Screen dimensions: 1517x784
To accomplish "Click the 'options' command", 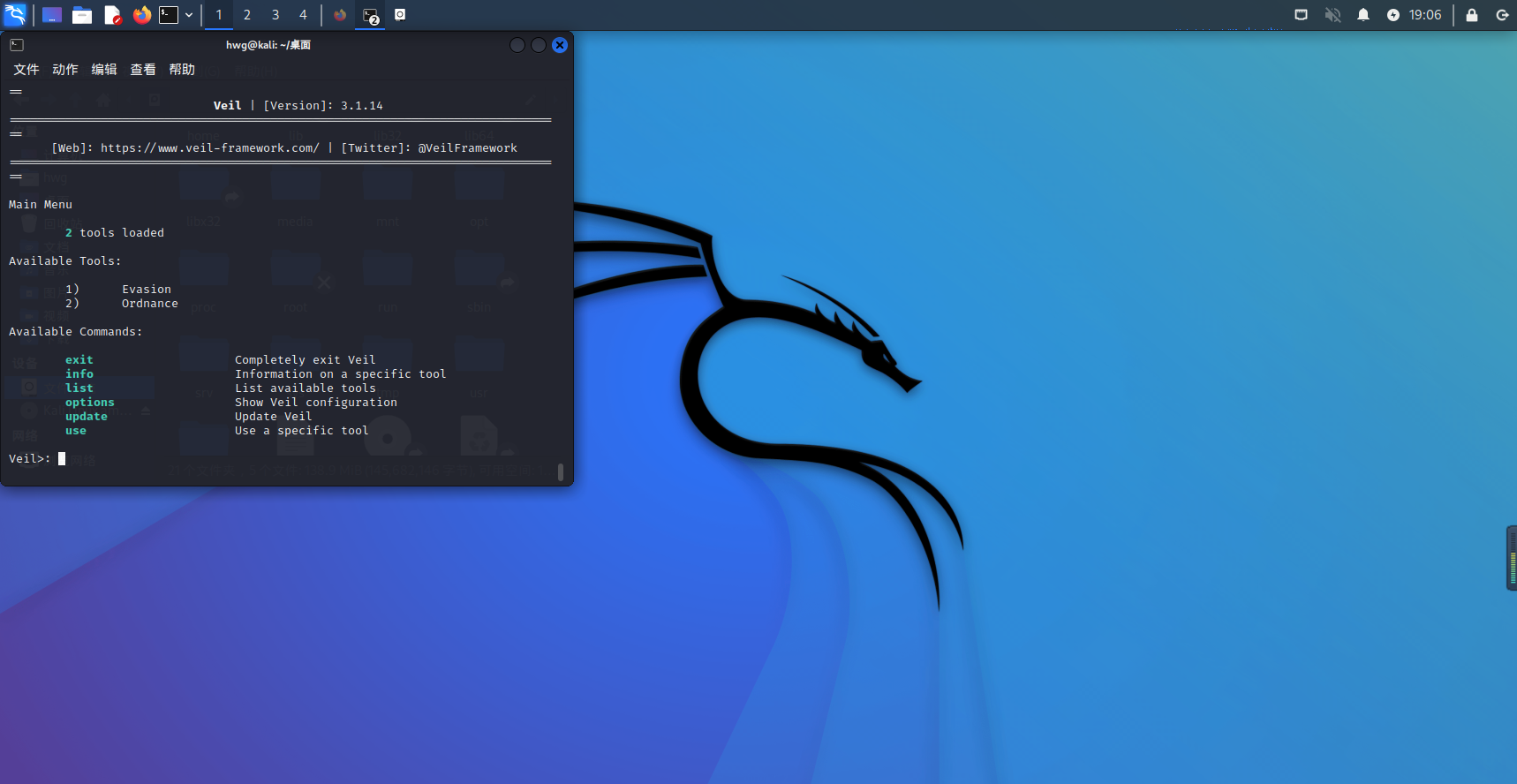I will (x=90, y=403).
